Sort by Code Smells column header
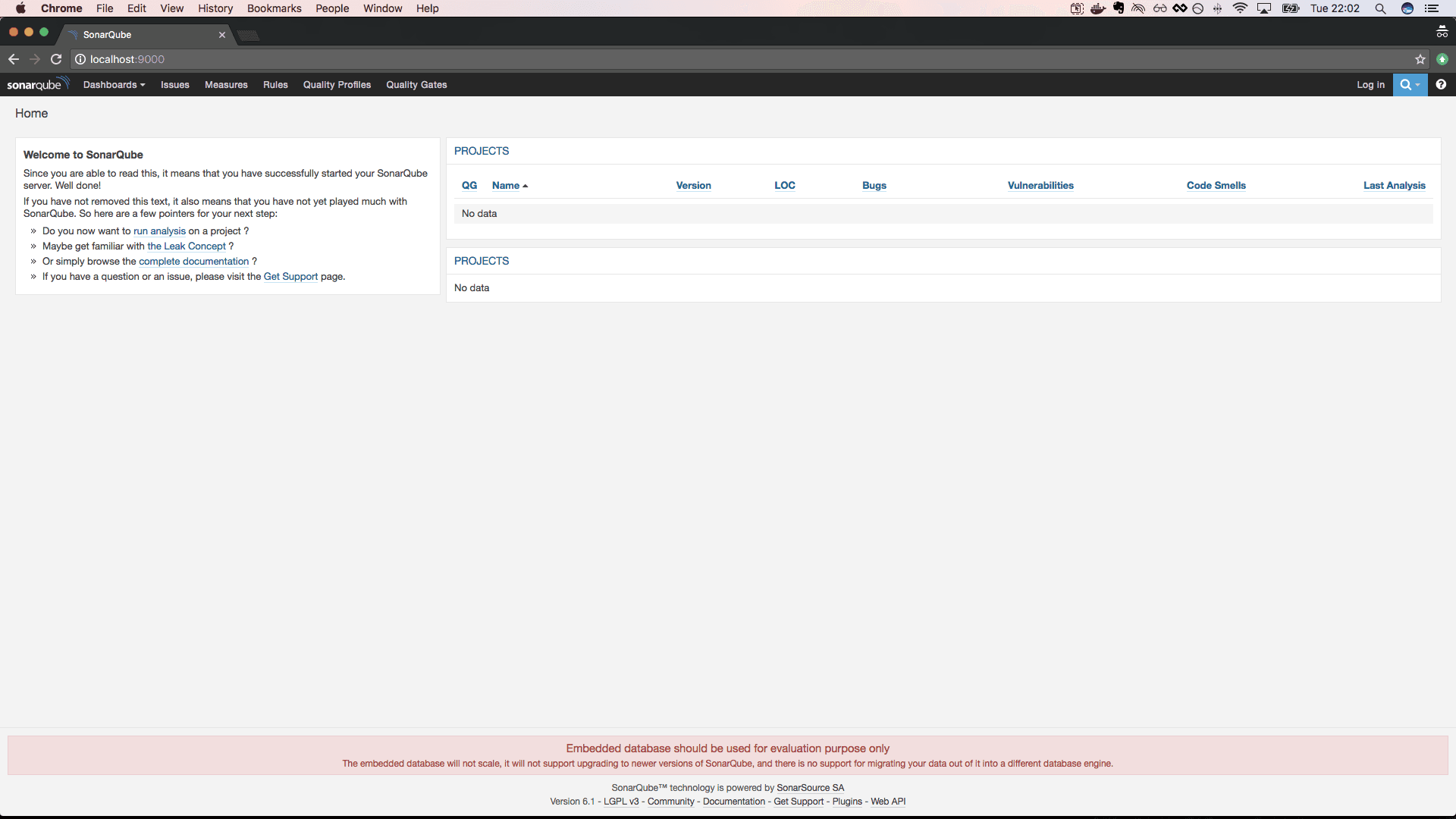This screenshot has height=819, width=1456. click(x=1216, y=186)
